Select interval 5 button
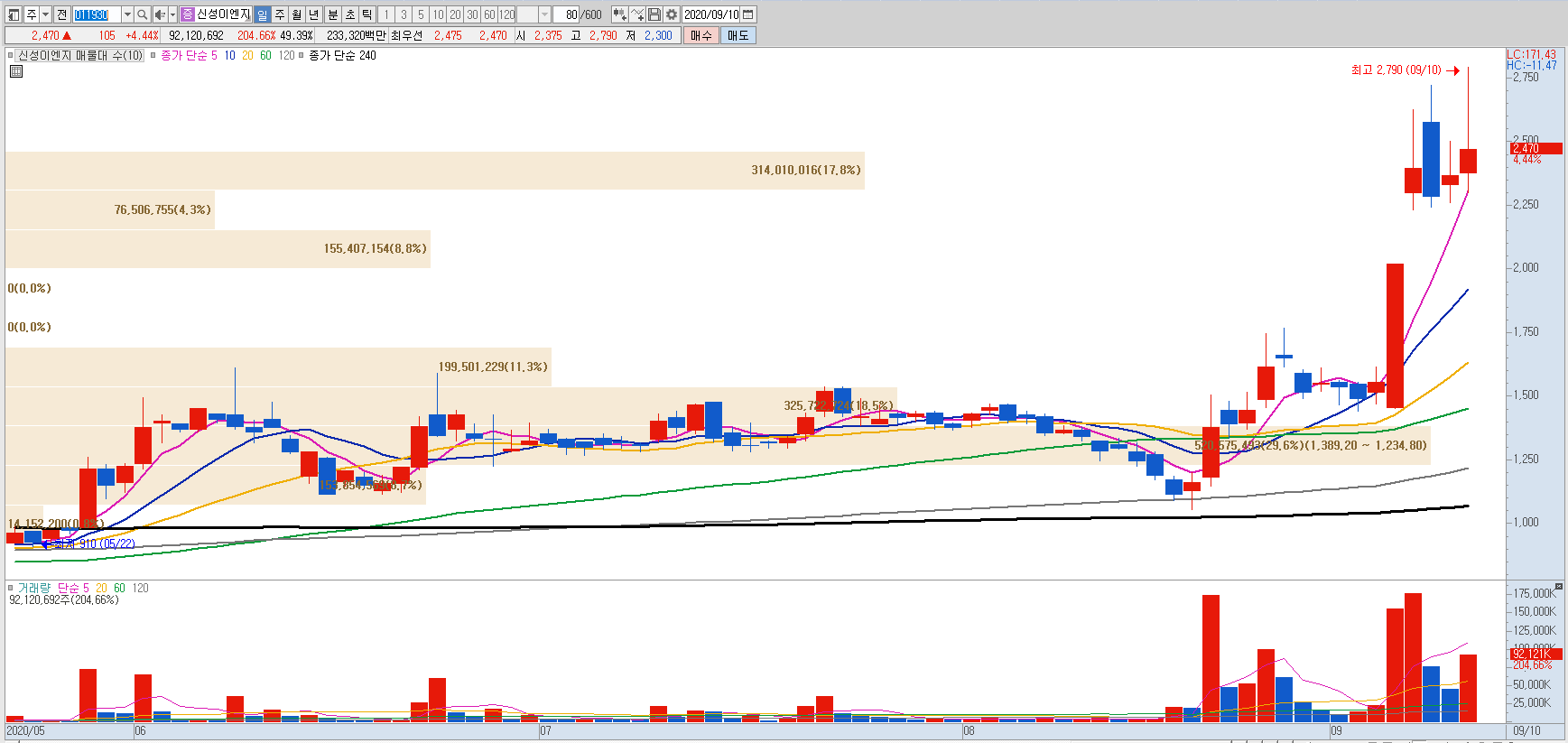This screenshot has height=743, width=1568. [421, 14]
